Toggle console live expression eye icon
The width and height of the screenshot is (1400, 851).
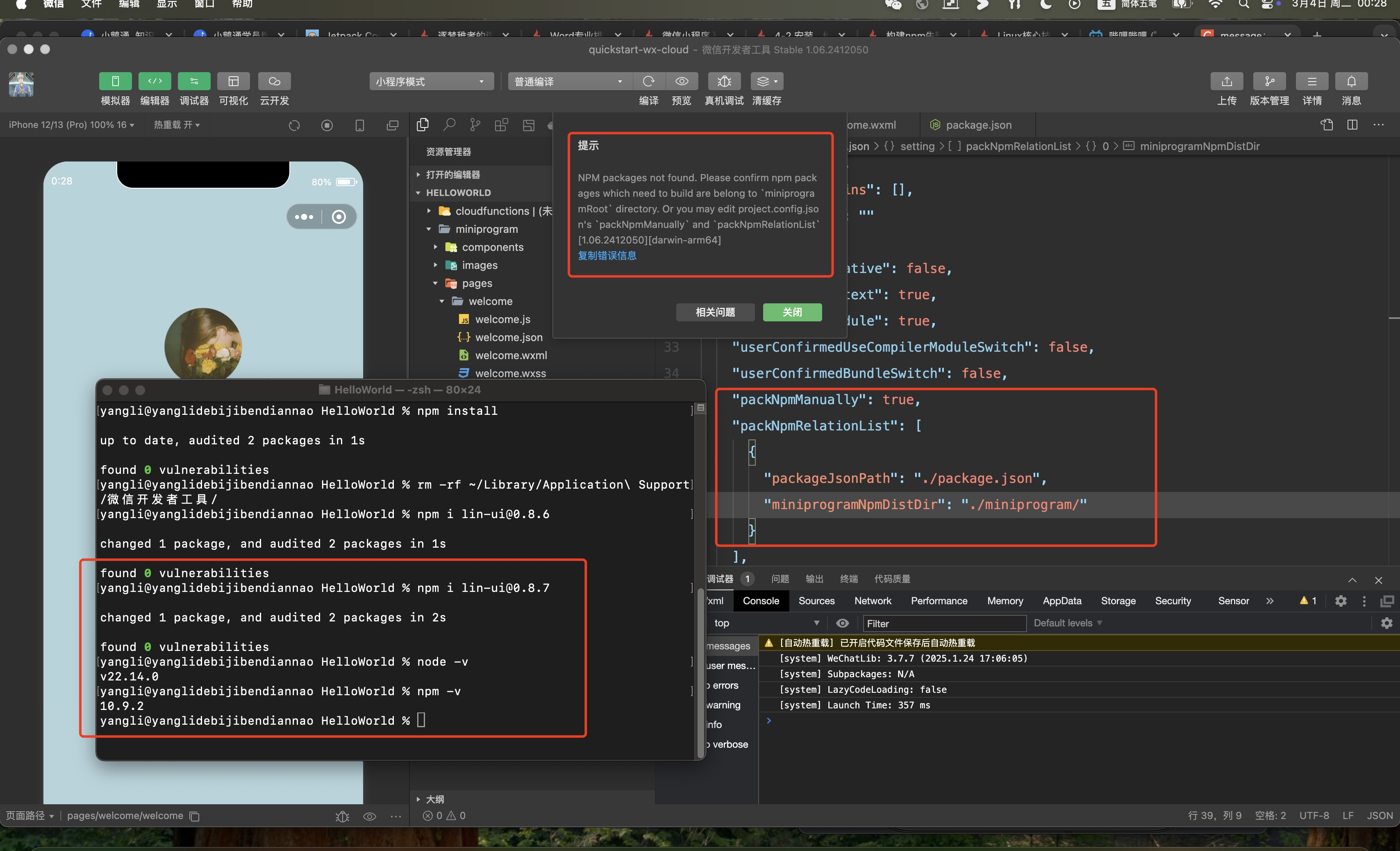(842, 623)
